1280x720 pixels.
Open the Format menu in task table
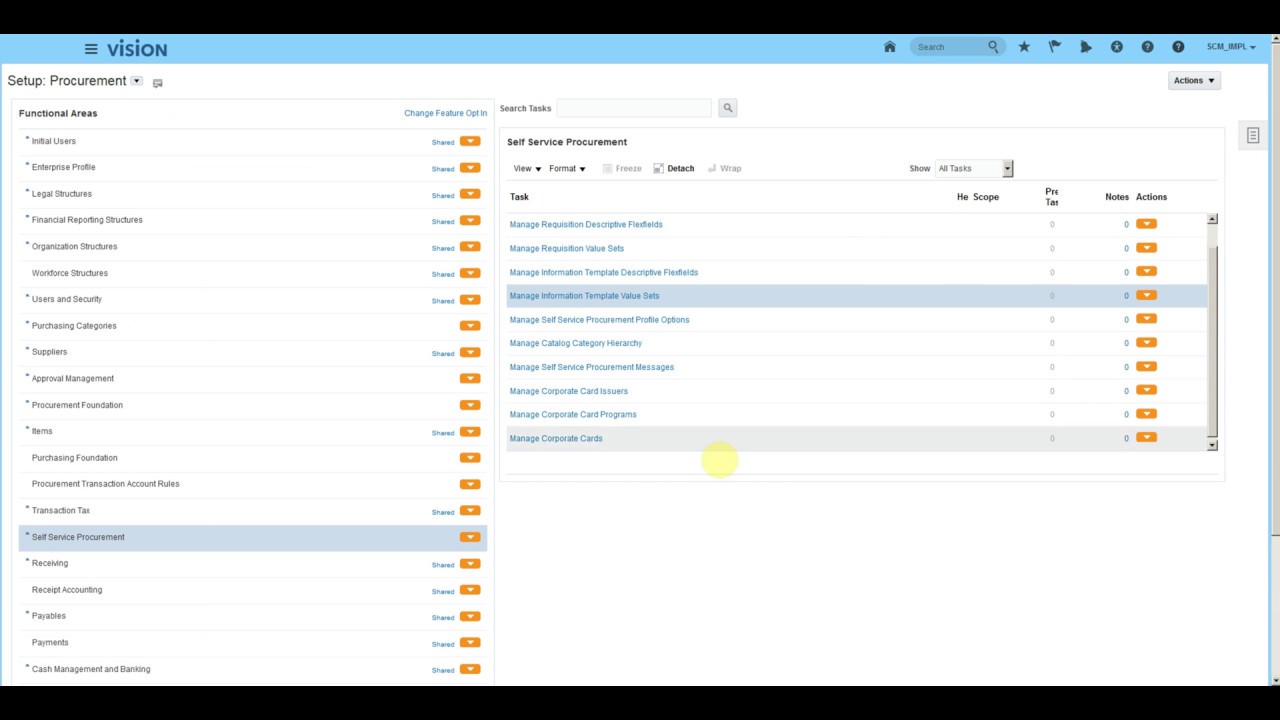click(x=567, y=168)
